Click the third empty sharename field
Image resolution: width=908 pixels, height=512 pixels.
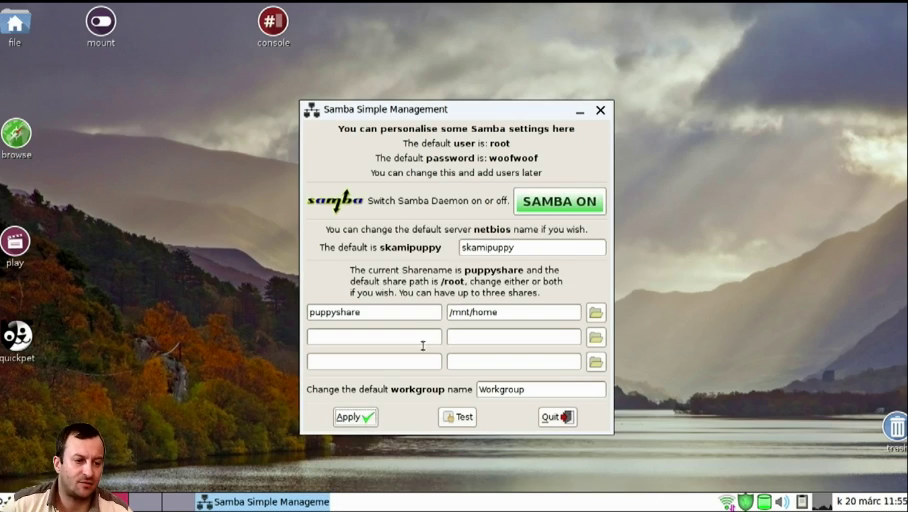pos(374,361)
